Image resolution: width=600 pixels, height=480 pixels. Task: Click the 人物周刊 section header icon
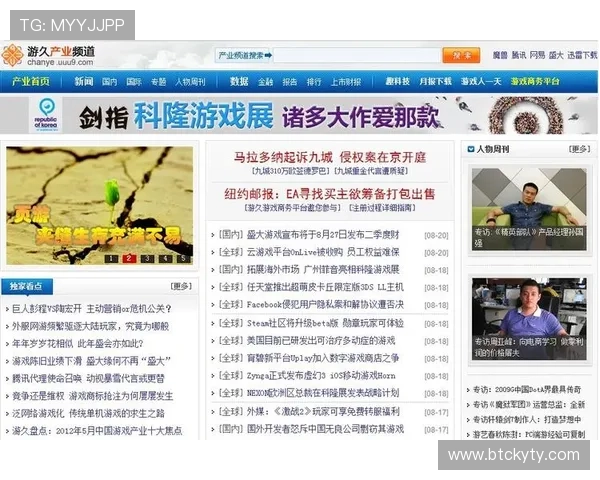pos(471,149)
